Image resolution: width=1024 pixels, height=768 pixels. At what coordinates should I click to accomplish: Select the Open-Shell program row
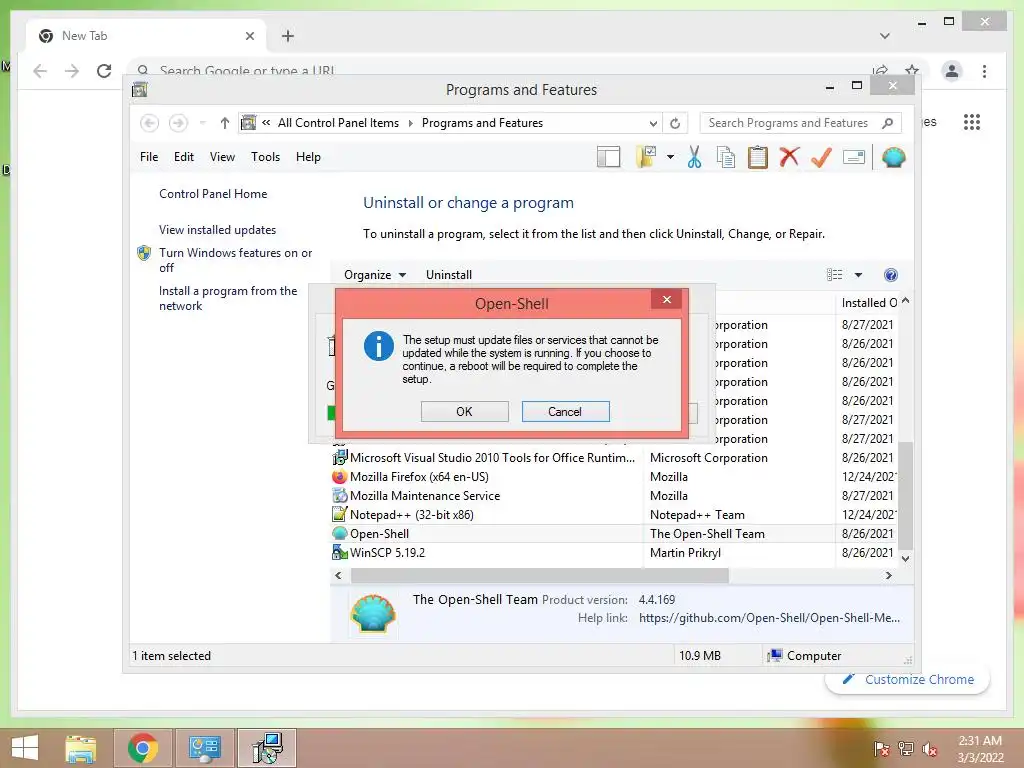614,534
